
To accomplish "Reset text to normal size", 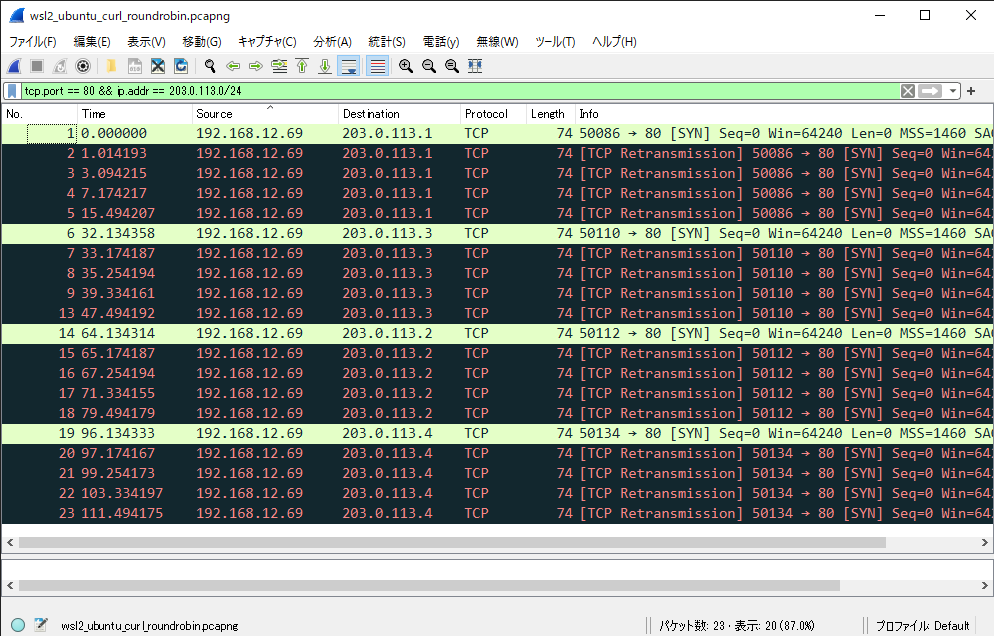I will [x=451, y=66].
